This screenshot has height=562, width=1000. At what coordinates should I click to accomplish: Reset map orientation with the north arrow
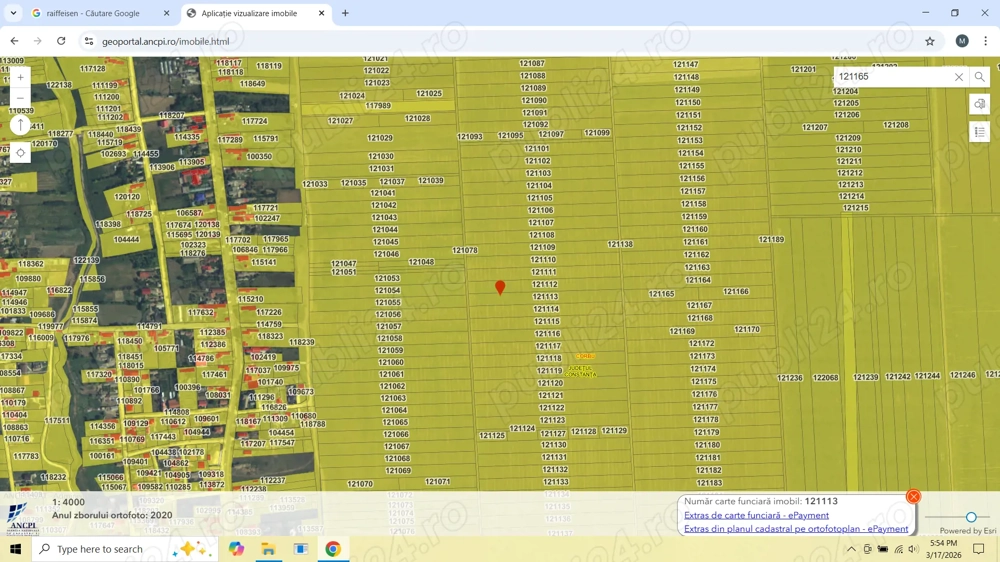point(20,125)
